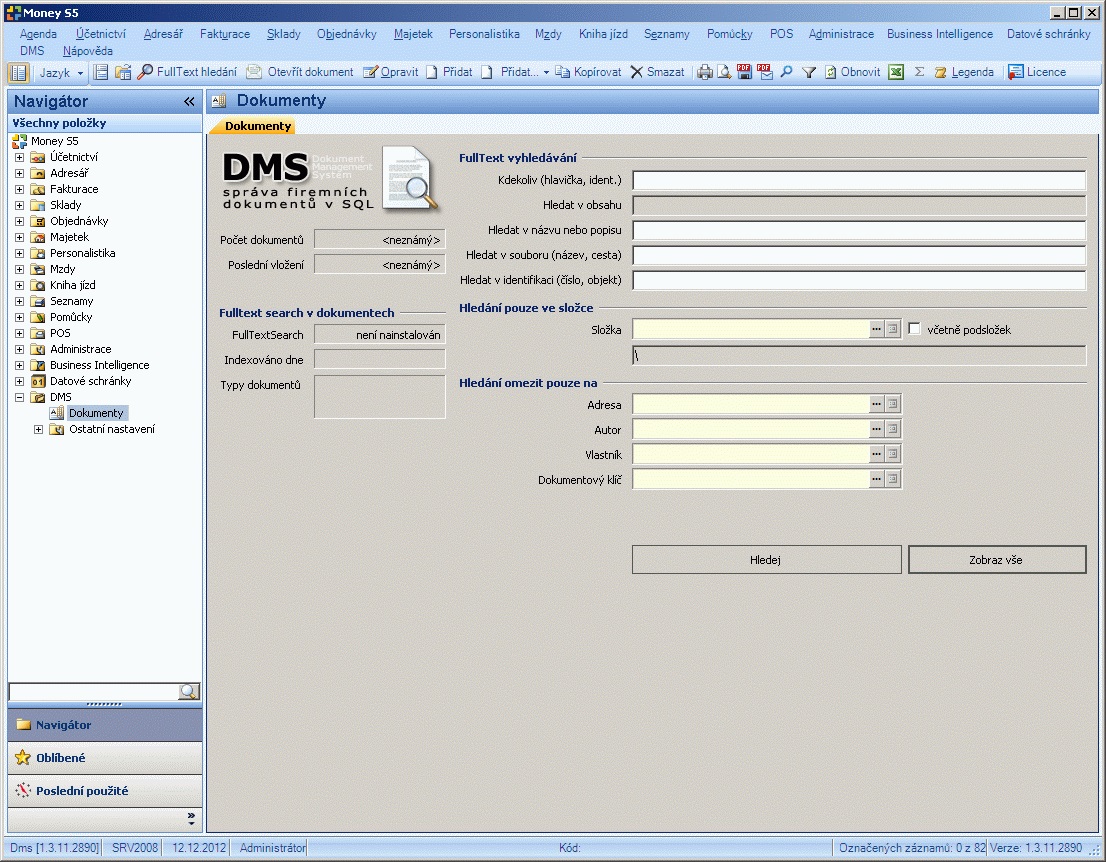Screen dimensions: 1106x862
Task: Click the Hledat v názvu nebo popisu field
Action: coord(858,230)
